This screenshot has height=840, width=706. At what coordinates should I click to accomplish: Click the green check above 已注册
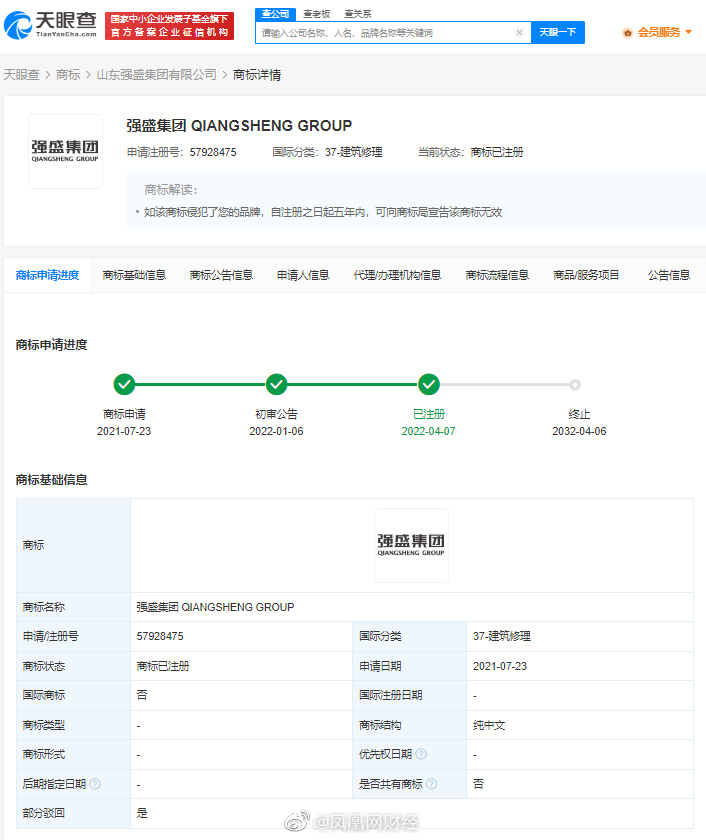(x=429, y=384)
